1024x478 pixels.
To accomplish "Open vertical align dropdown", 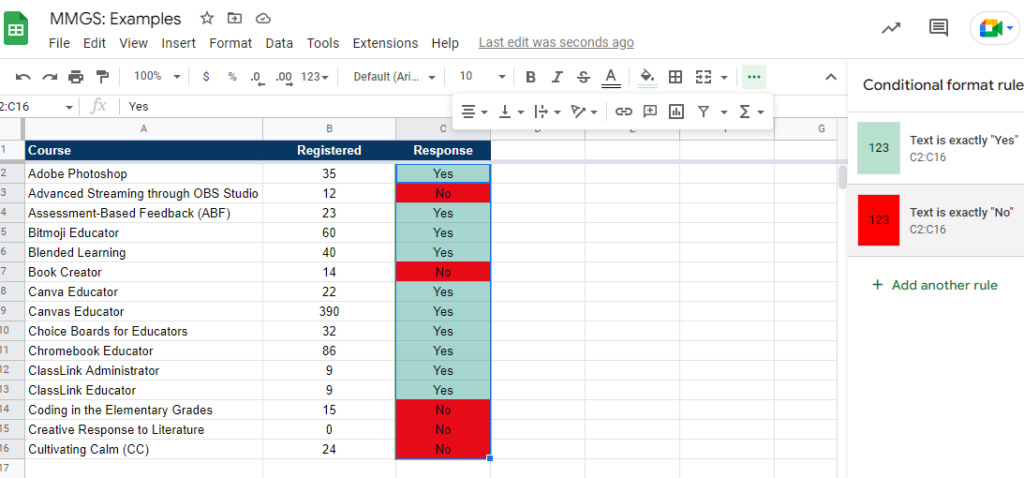I will [511, 112].
